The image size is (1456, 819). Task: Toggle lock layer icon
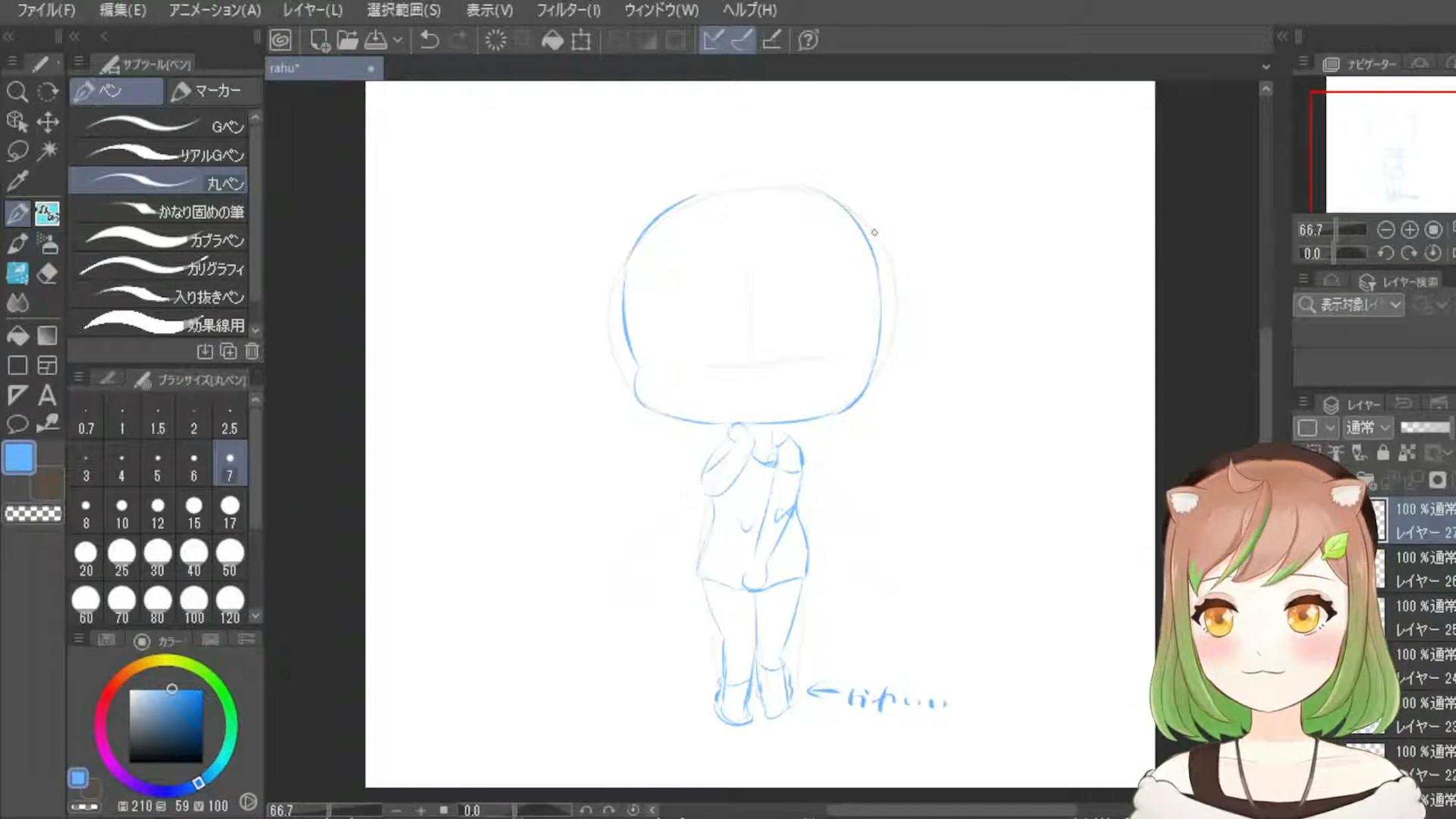tap(1383, 453)
